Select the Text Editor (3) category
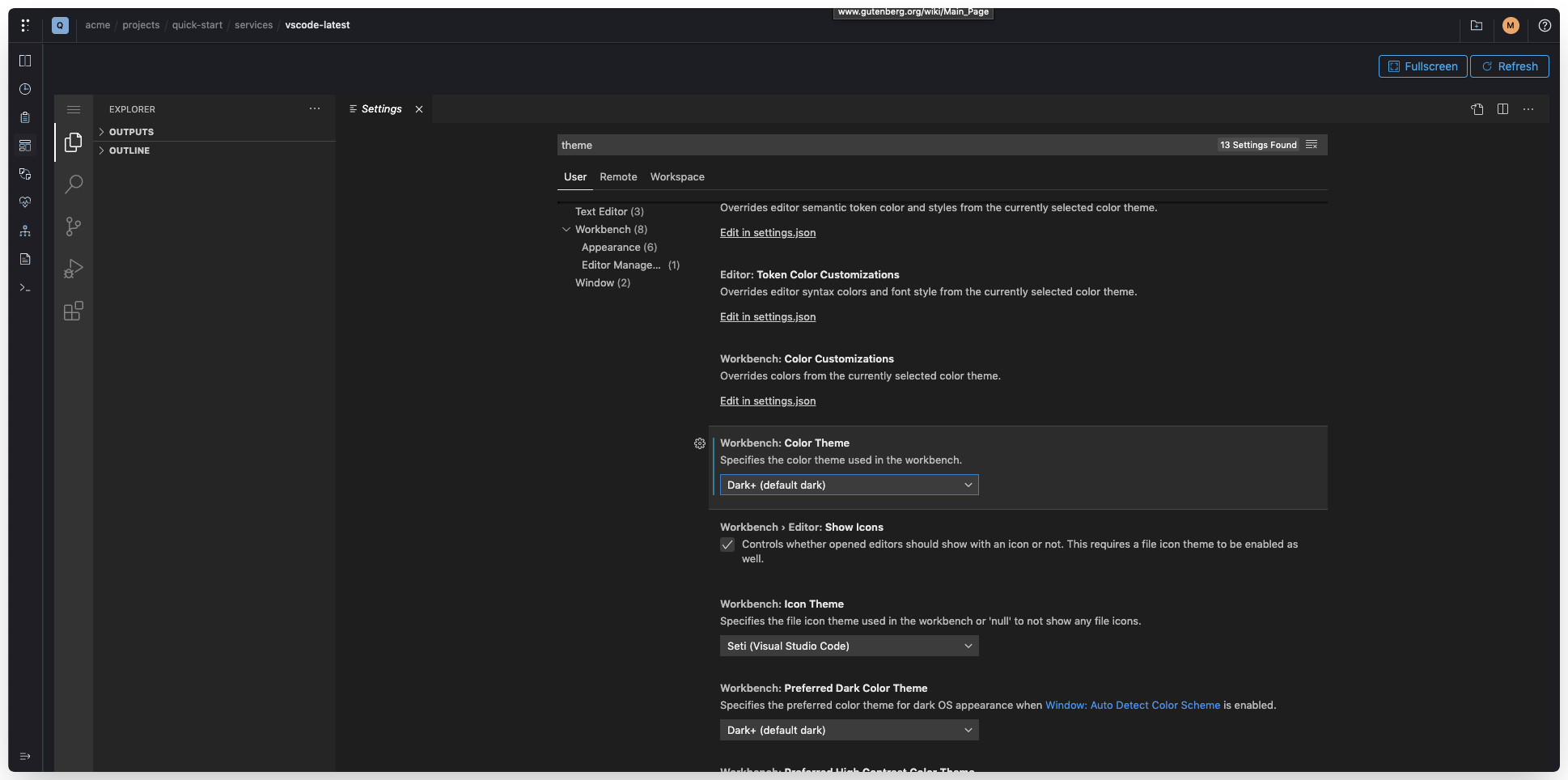Viewport: 1568px width, 780px height. coord(609,212)
